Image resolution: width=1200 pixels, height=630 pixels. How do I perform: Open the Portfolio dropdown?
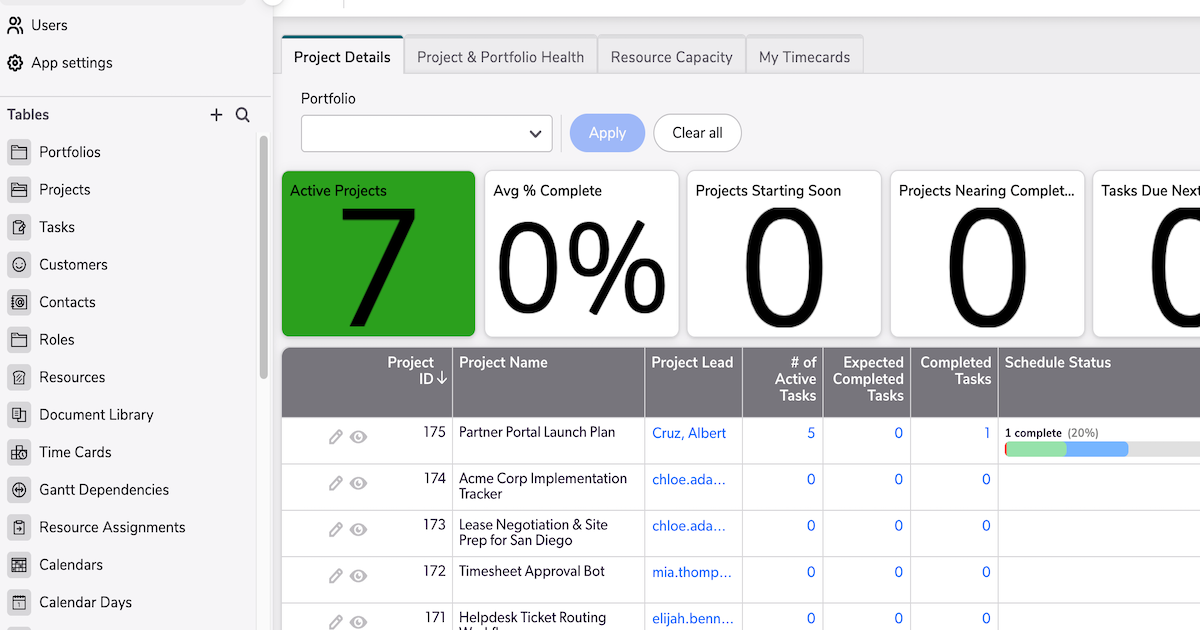427,133
